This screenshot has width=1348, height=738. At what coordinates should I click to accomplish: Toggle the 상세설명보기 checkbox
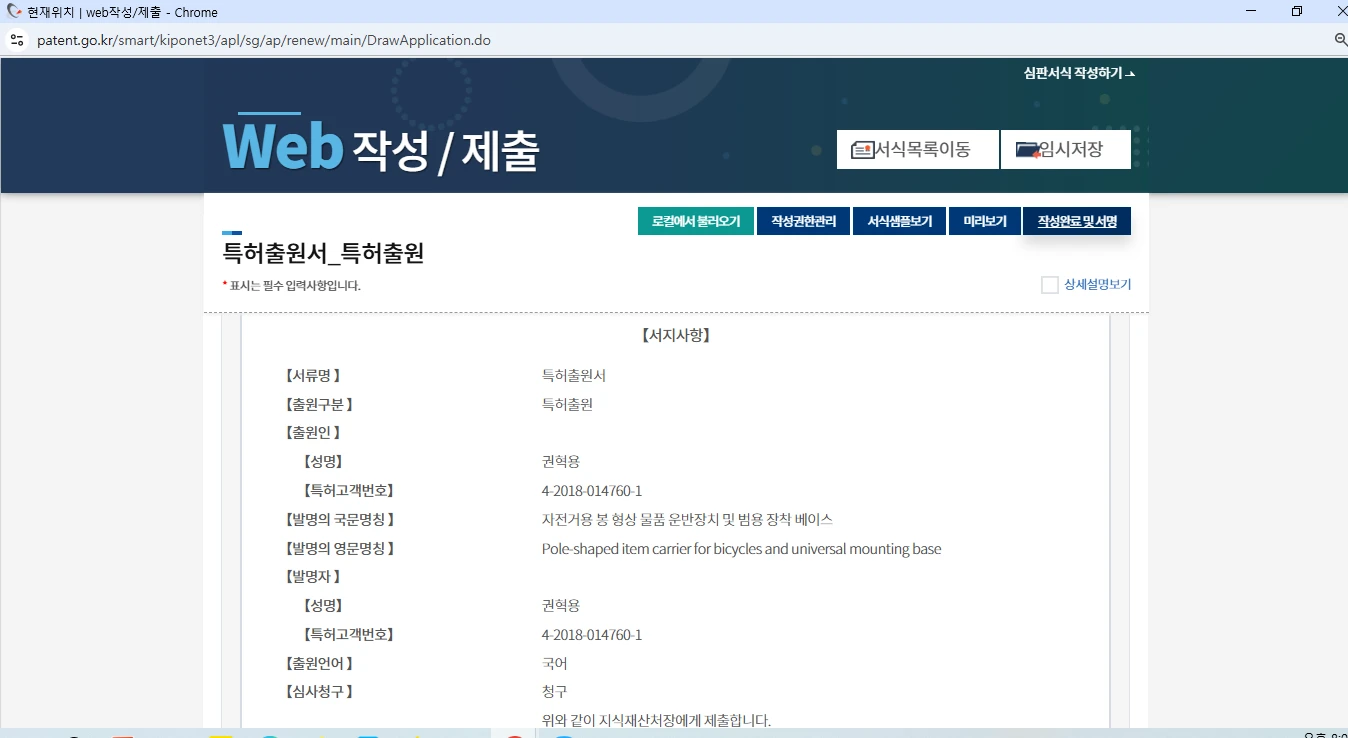click(1049, 285)
